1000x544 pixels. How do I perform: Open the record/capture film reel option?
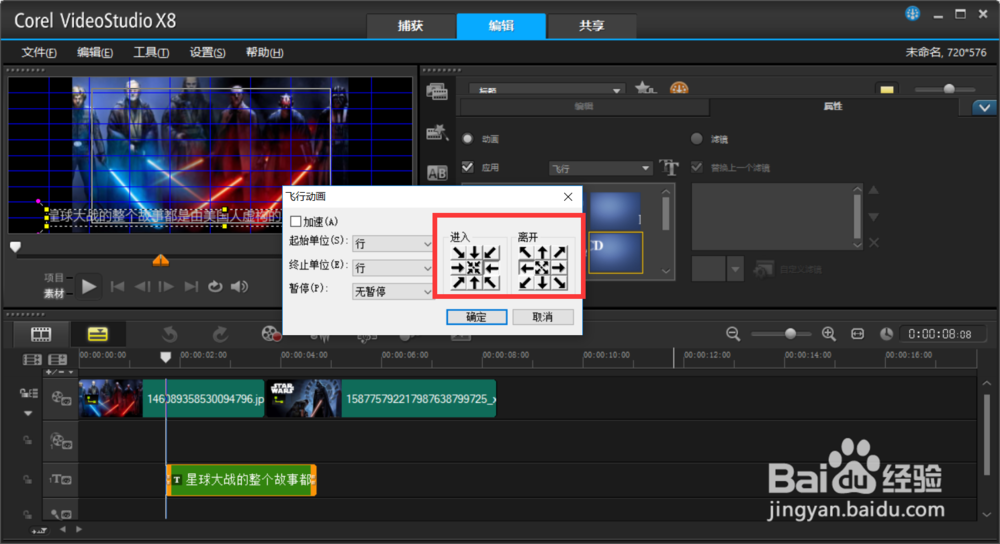(x=271, y=334)
